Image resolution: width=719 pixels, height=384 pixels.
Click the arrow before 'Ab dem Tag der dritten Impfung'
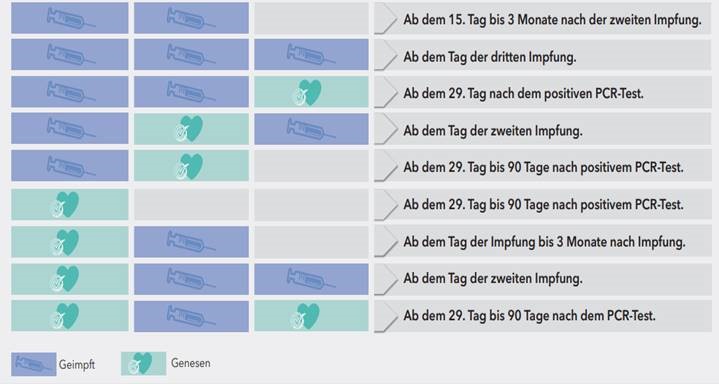[386, 56]
